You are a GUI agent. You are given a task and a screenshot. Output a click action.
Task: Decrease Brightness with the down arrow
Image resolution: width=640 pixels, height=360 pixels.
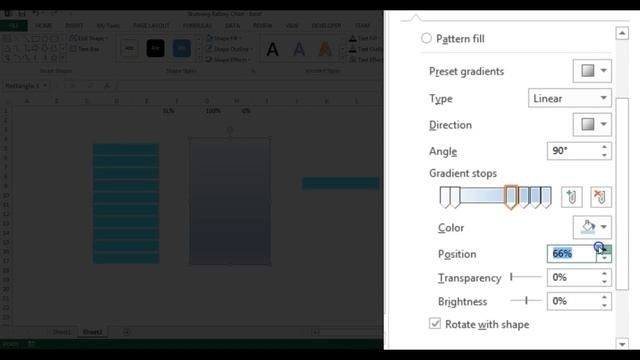pyautogui.click(x=604, y=306)
